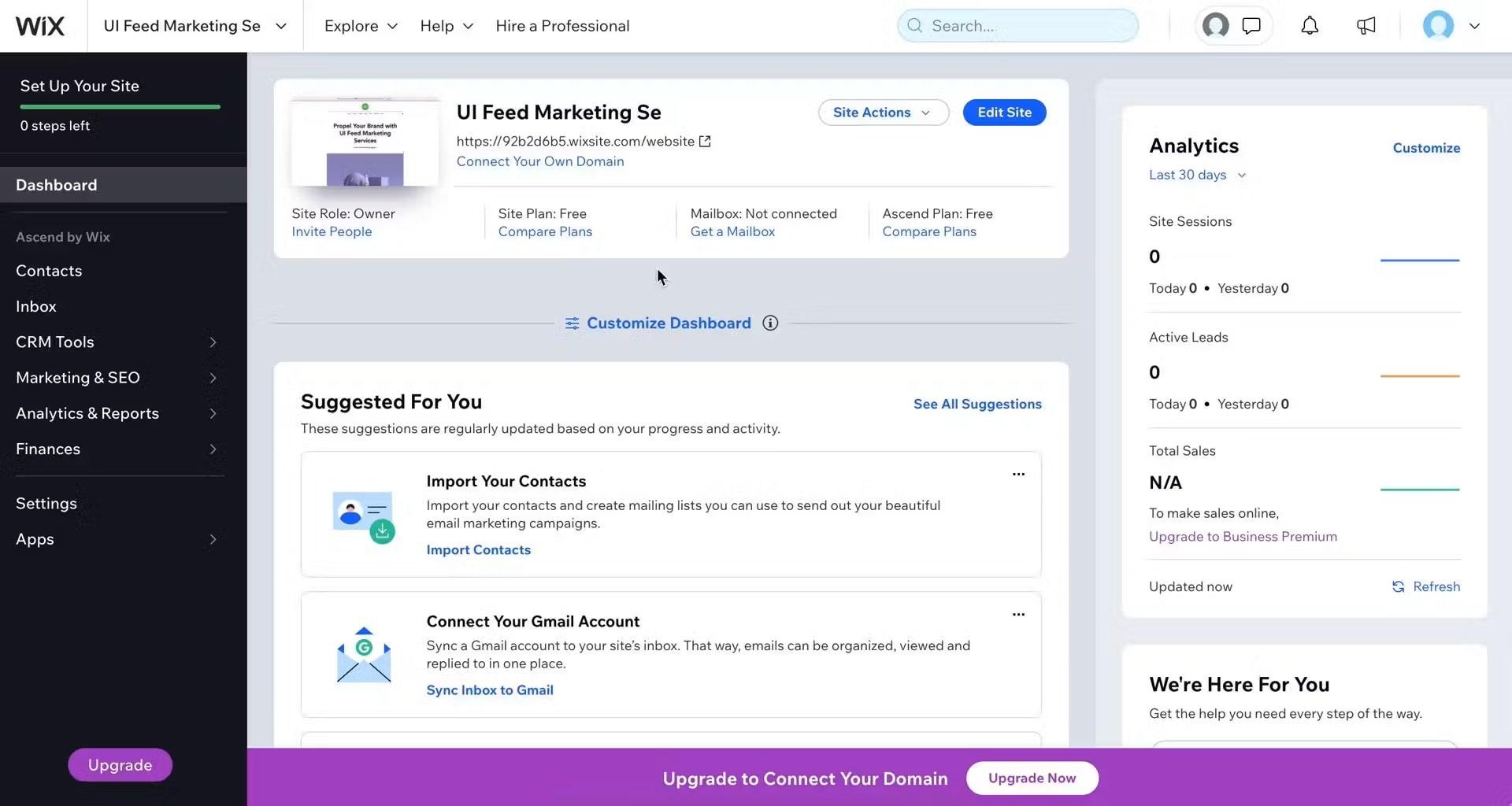Click the setup progress bar
Viewport: 1512px width, 806px height.
[120, 107]
